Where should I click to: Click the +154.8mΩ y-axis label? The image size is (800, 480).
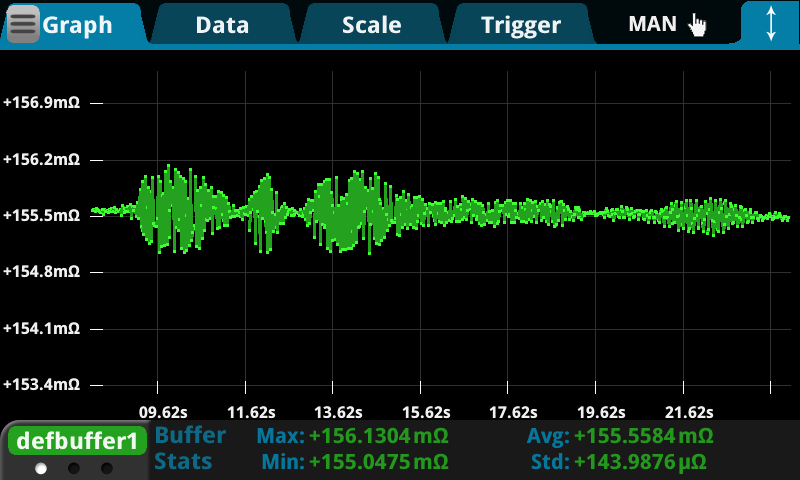click(42, 271)
